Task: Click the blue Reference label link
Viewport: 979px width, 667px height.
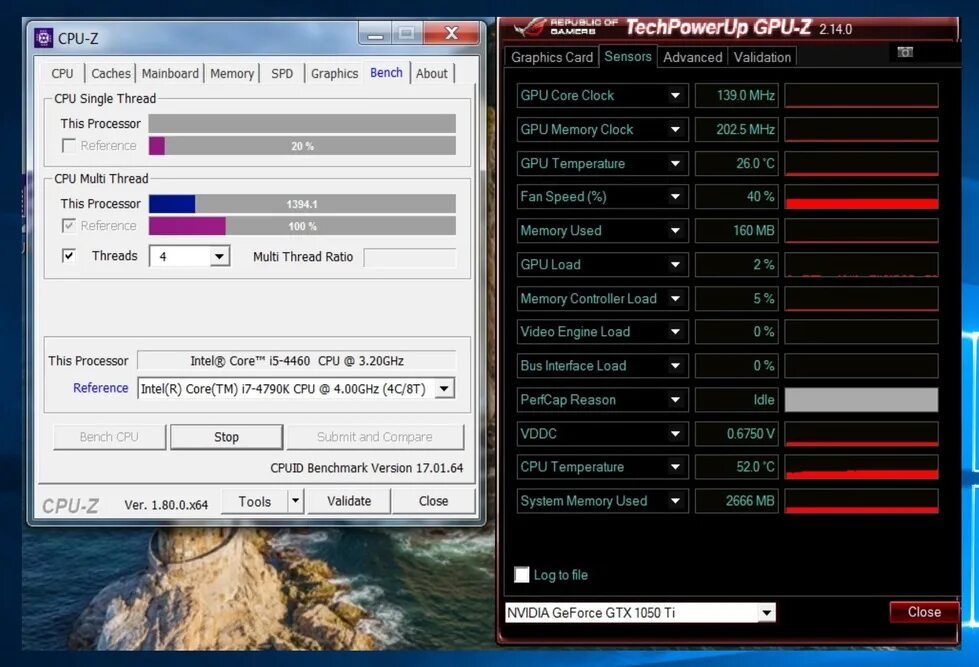Action: (101, 388)
